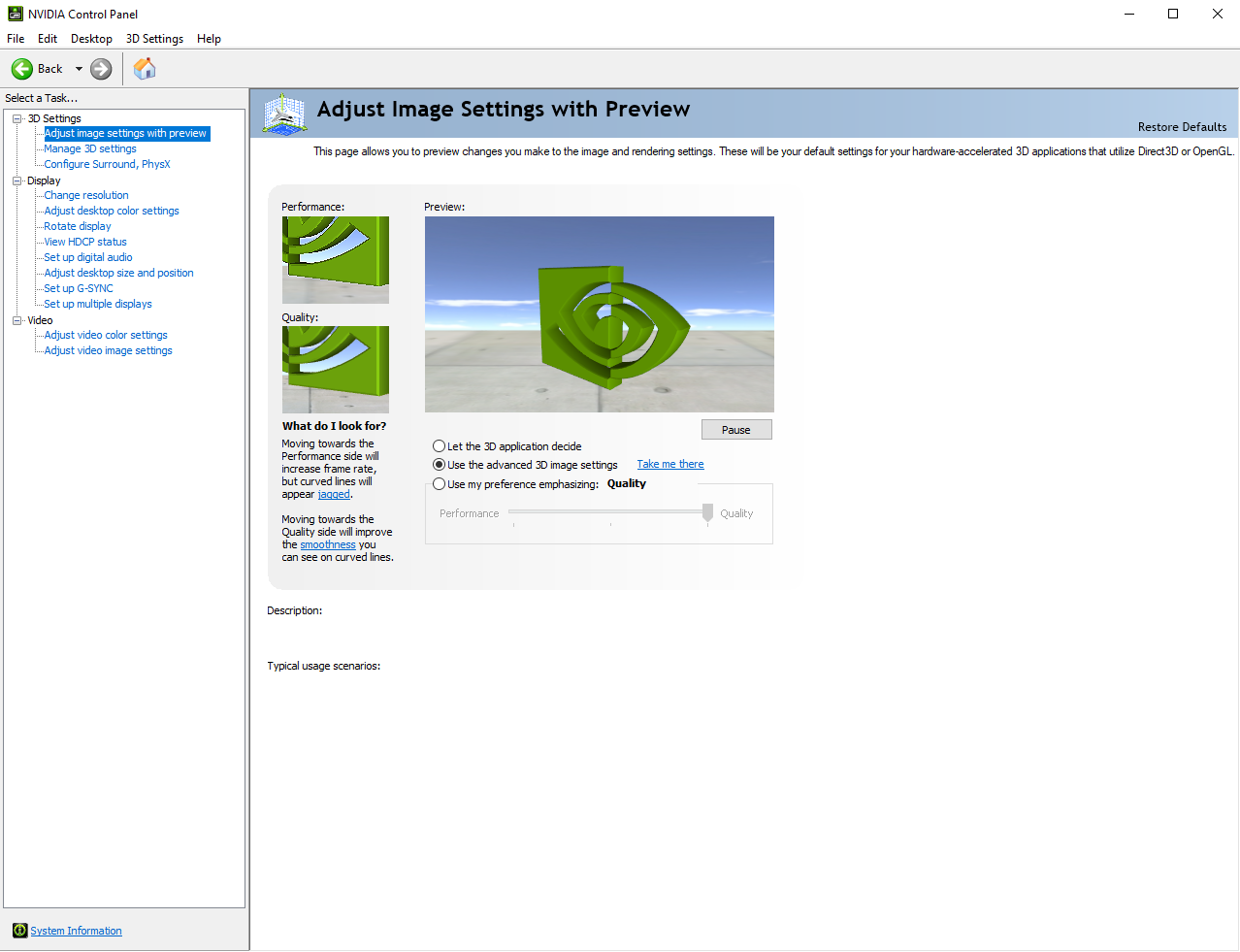Click the '3D Settings' tree category label

(54, 118)
